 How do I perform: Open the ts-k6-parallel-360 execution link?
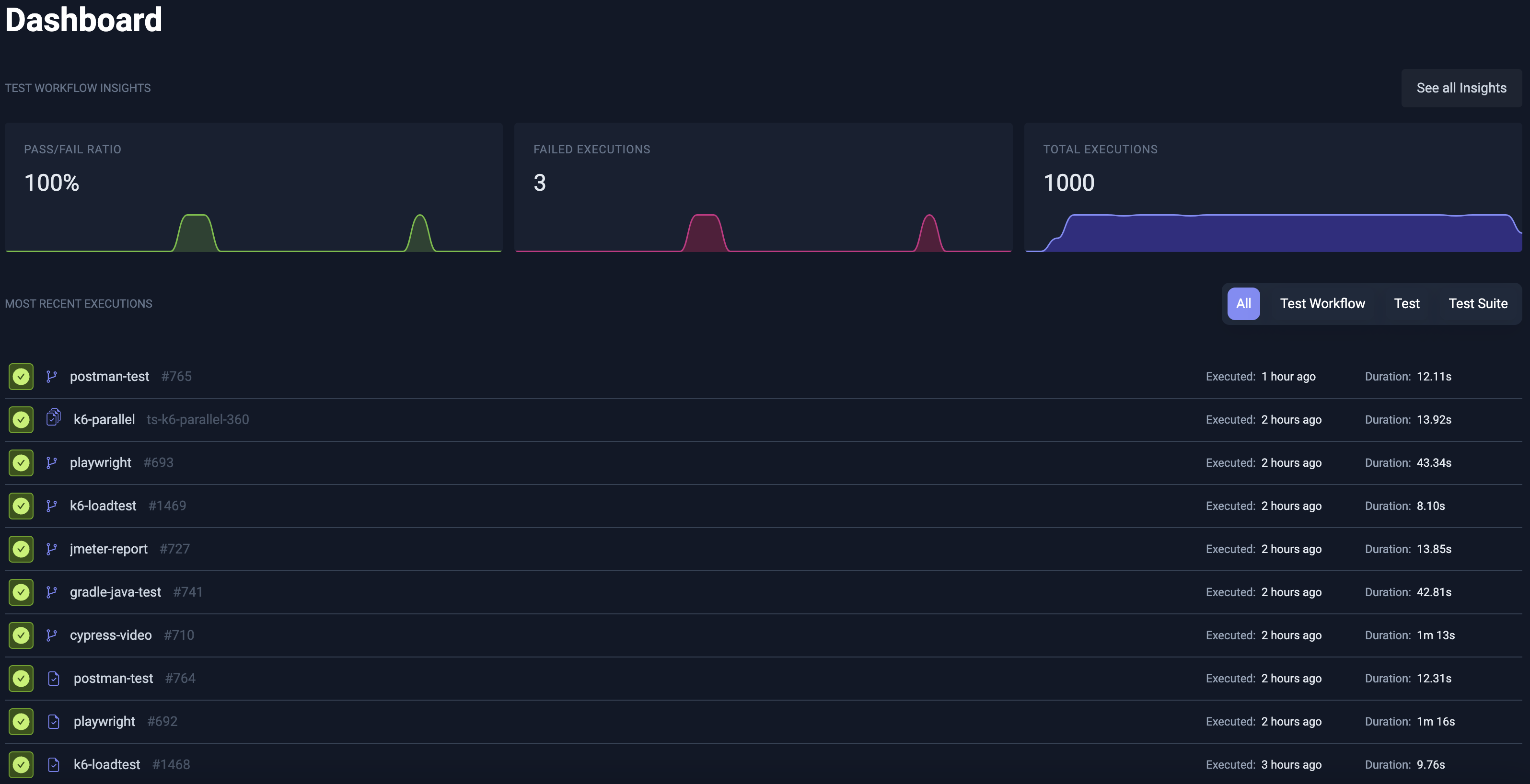point(198,419)
